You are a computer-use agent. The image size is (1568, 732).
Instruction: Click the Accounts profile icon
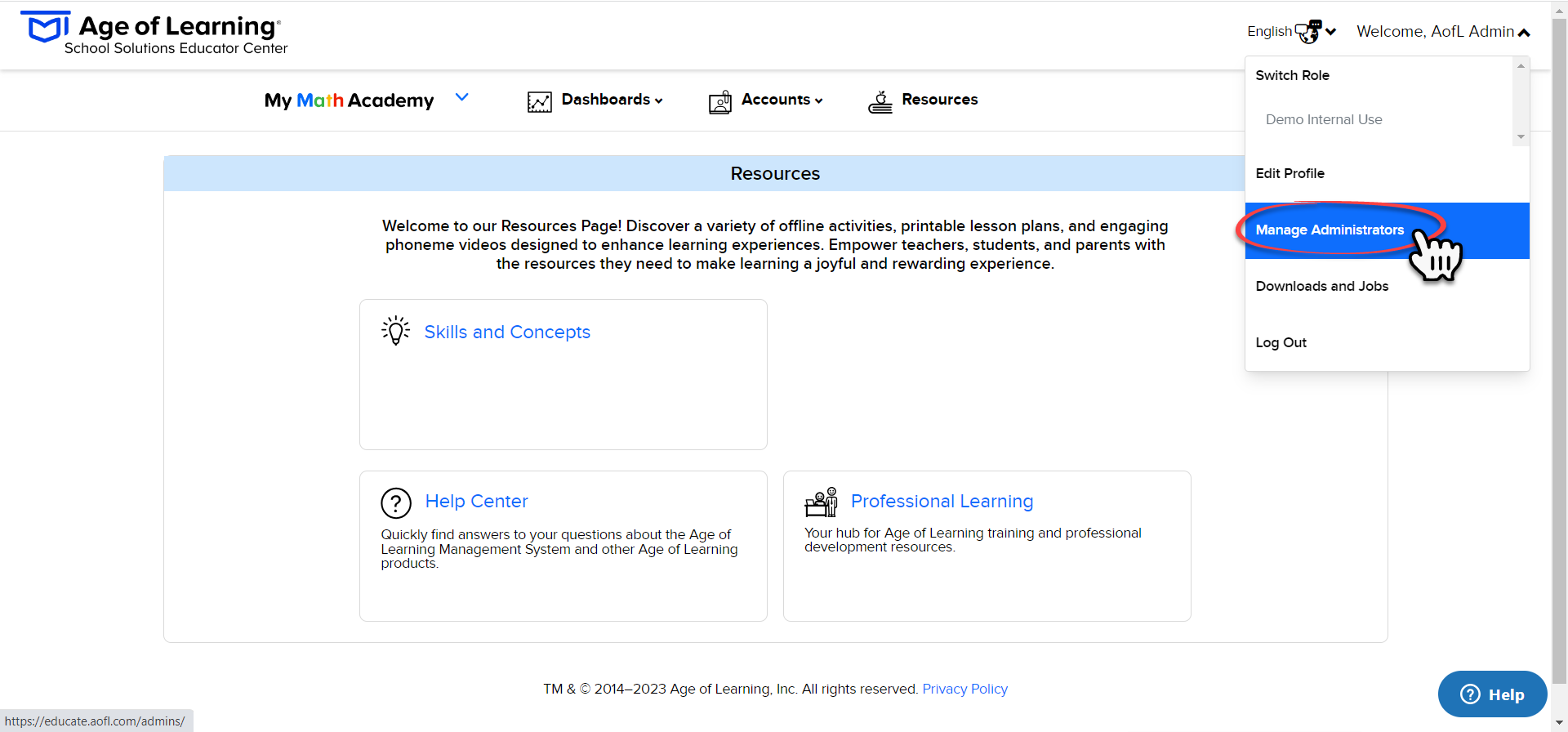720,101
